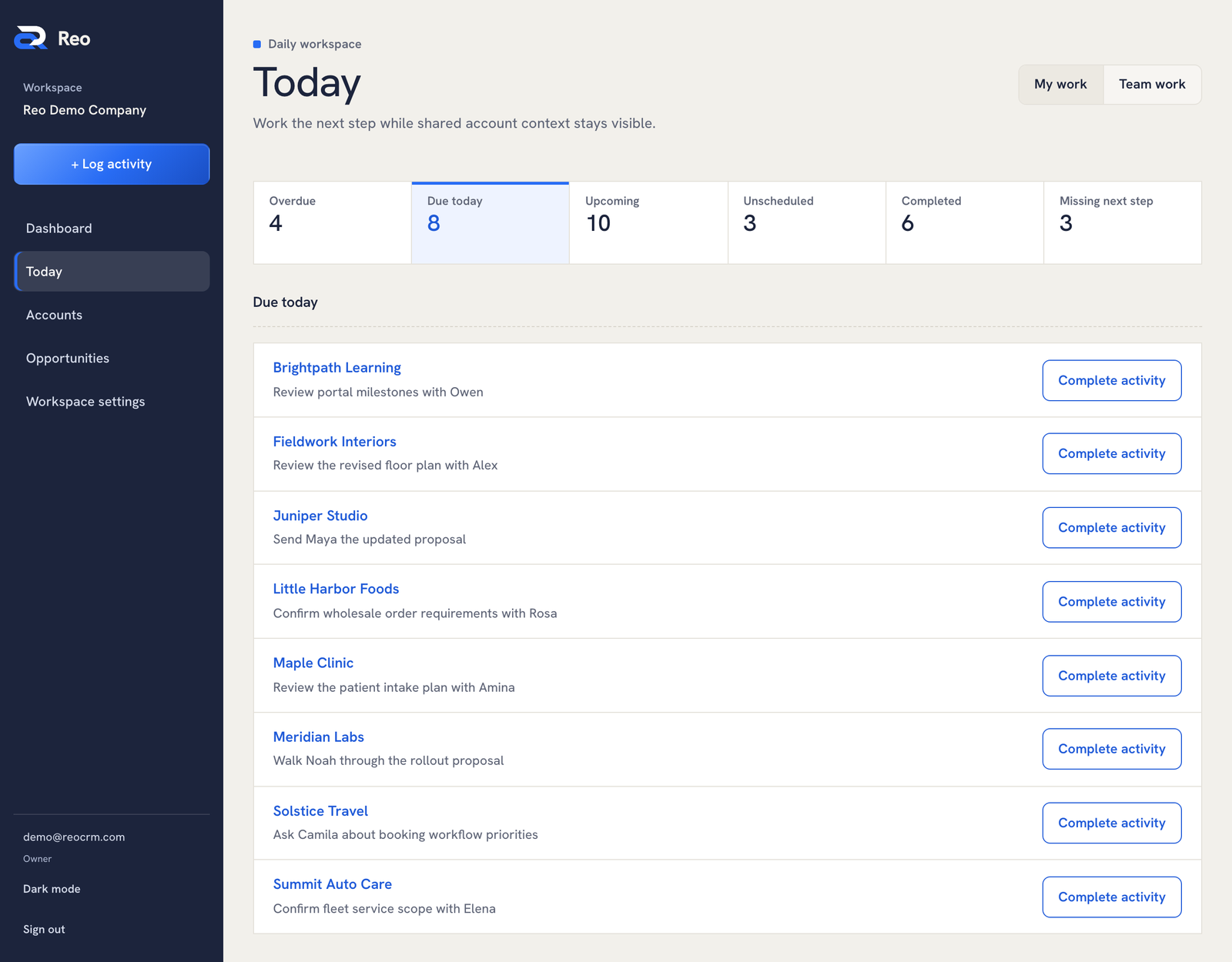Image resolution: width=1232 pixels, height=962 pixels.
Task: Click the Reo Demo Company workspace name
Action: (85, 110)
